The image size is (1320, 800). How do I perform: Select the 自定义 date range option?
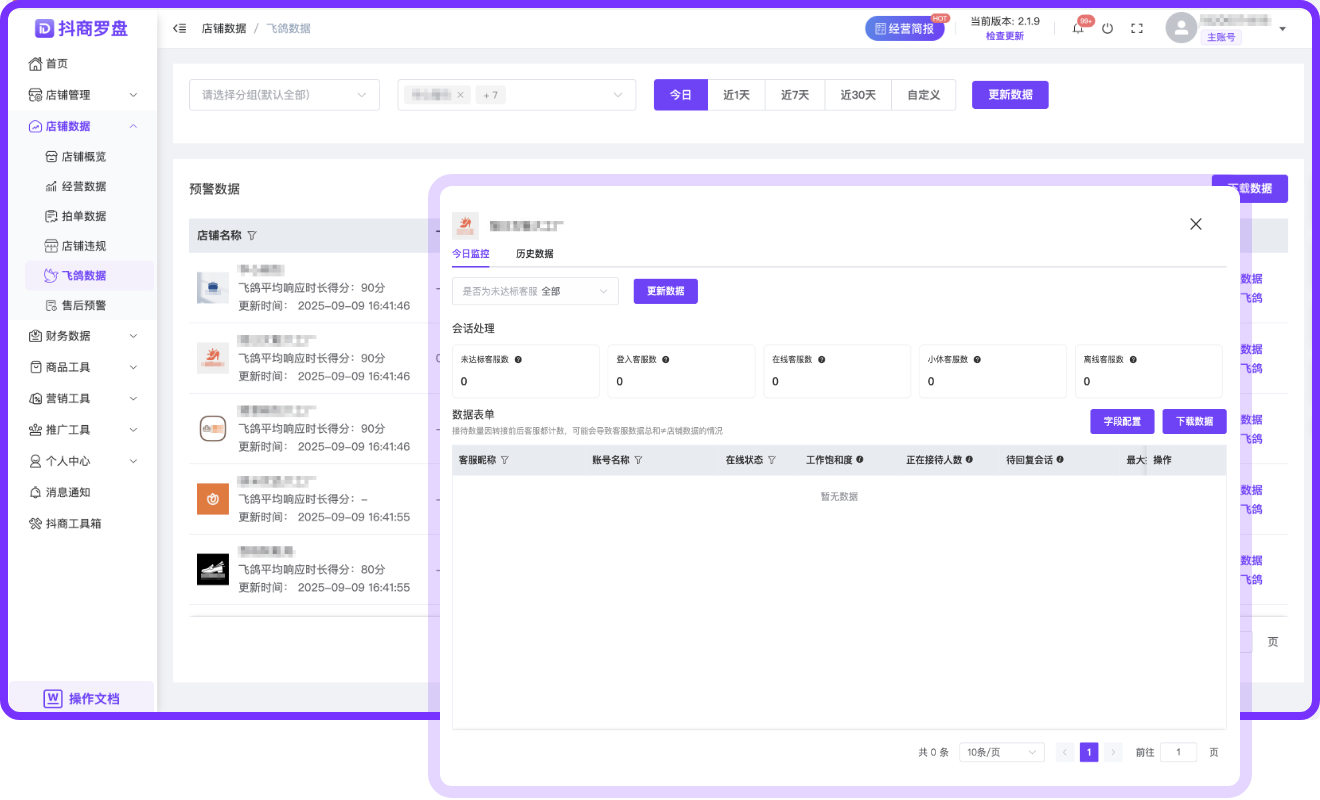coord(923,95)
